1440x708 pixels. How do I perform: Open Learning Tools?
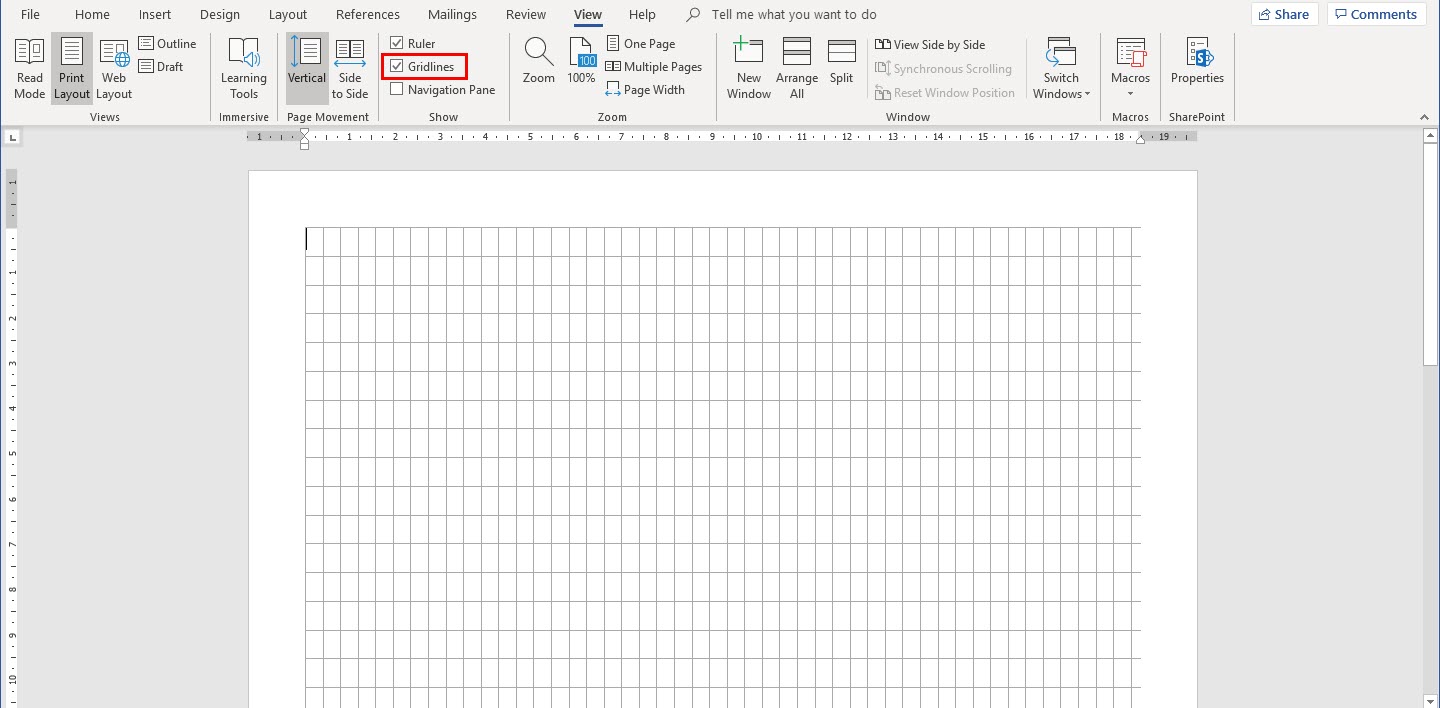coord(243,67)
